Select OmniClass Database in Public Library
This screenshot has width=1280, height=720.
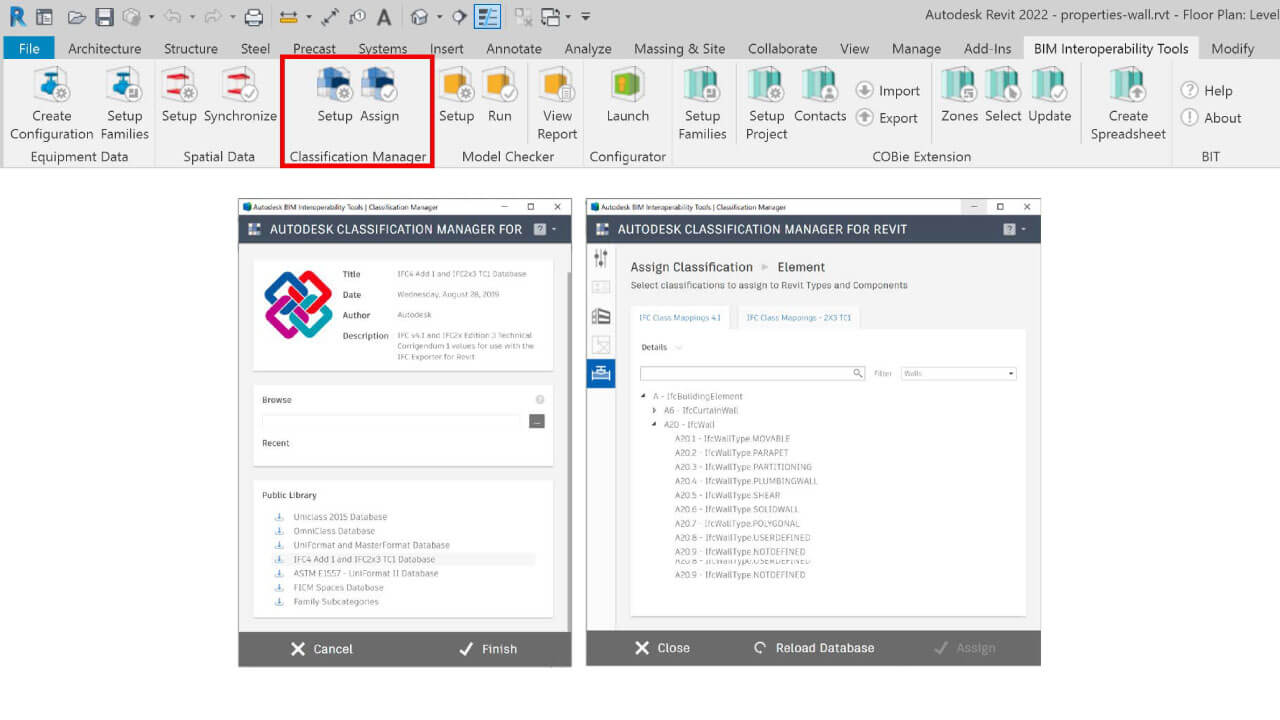[x=334, y=531]
